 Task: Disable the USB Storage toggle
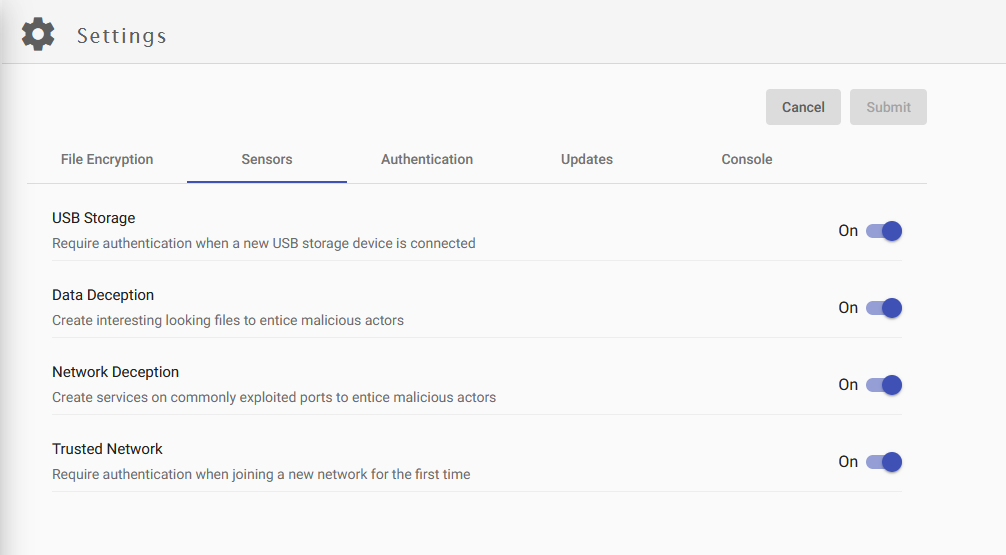(884, 231)
